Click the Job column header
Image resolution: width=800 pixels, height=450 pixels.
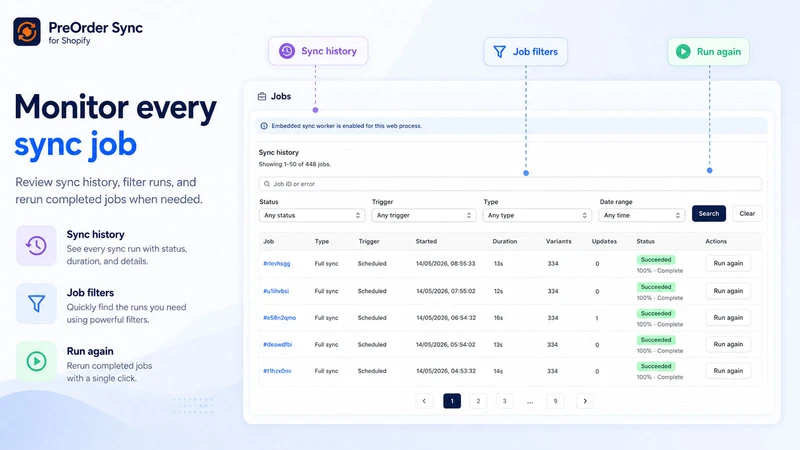pos(268,241)
